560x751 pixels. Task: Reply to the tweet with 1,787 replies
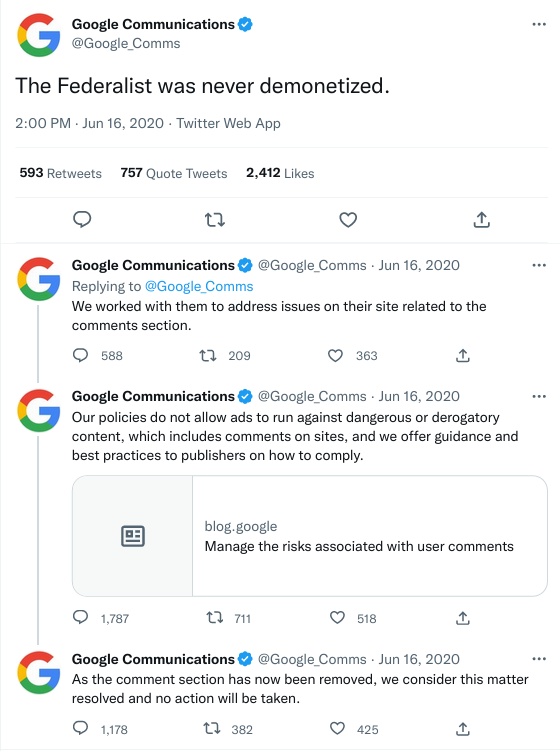pos(80,618)
